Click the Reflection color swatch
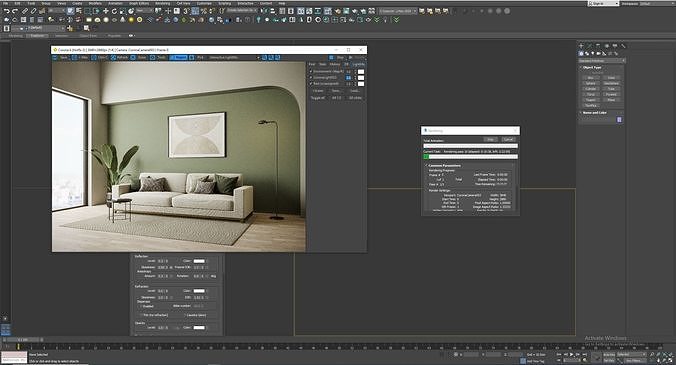Screen dimensions: 676x365 click(x=199, y=261)
